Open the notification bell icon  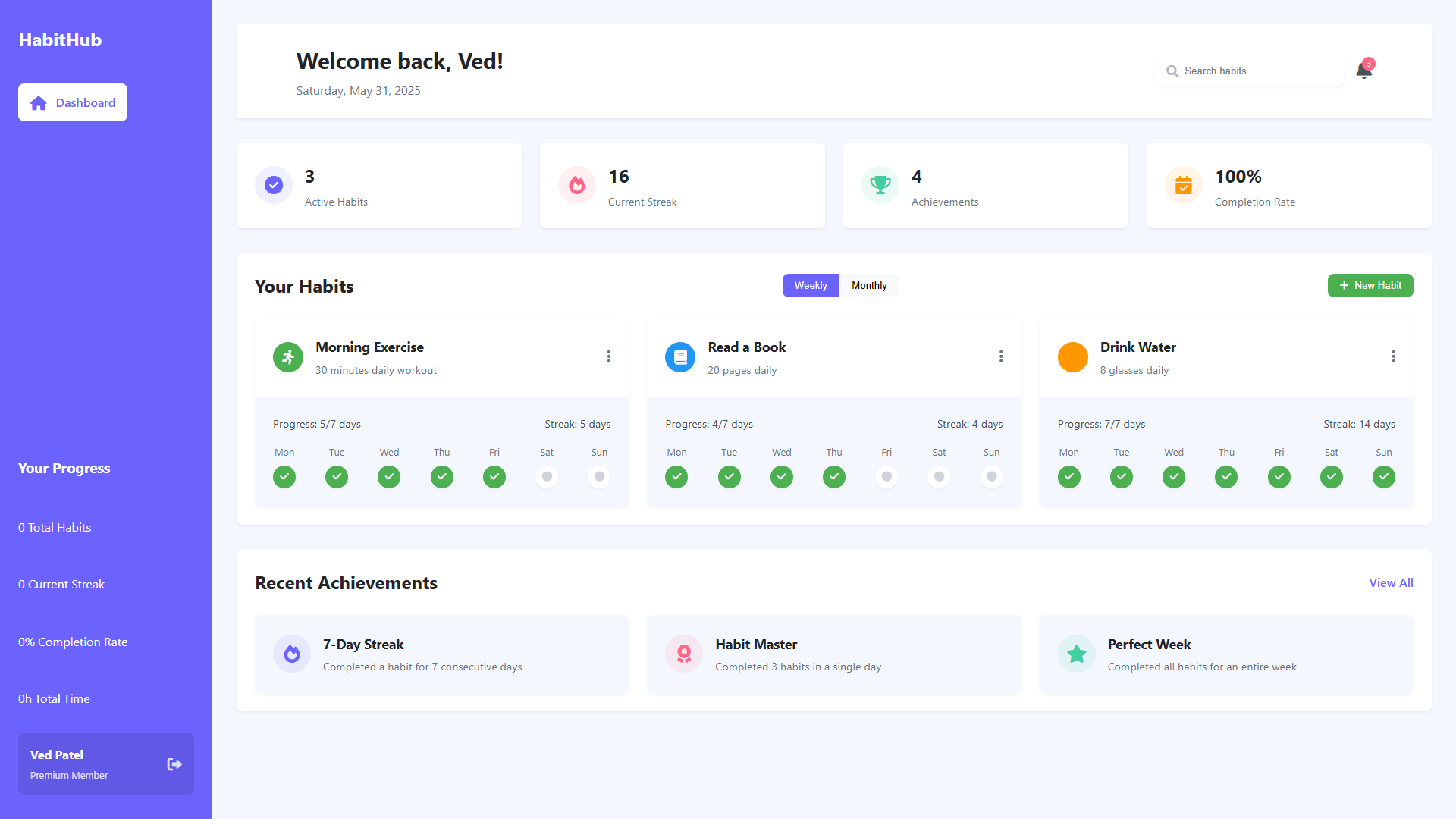click(1363, 71)
